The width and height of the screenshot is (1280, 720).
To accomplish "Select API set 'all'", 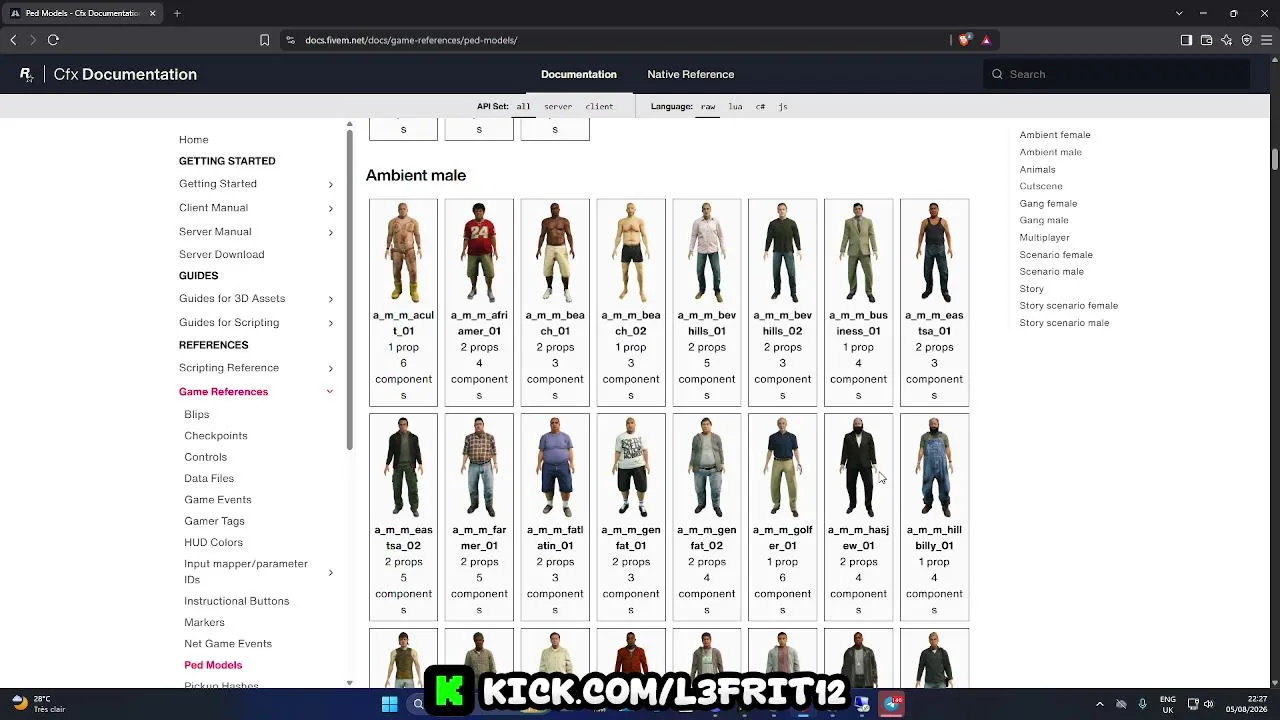I will tap(523, 106).
